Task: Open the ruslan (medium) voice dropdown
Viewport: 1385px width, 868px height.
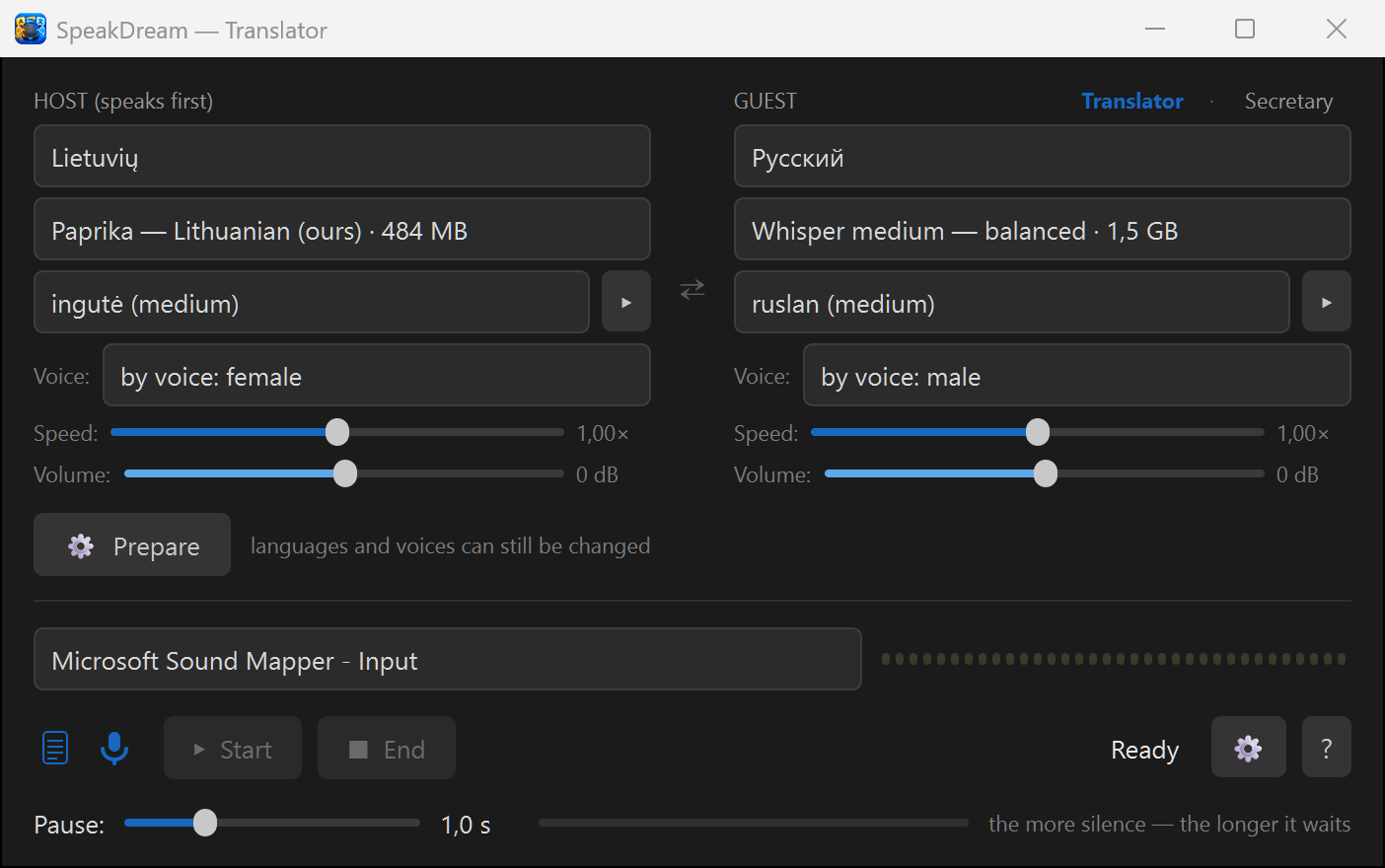Action: (x=1012, y=302)
